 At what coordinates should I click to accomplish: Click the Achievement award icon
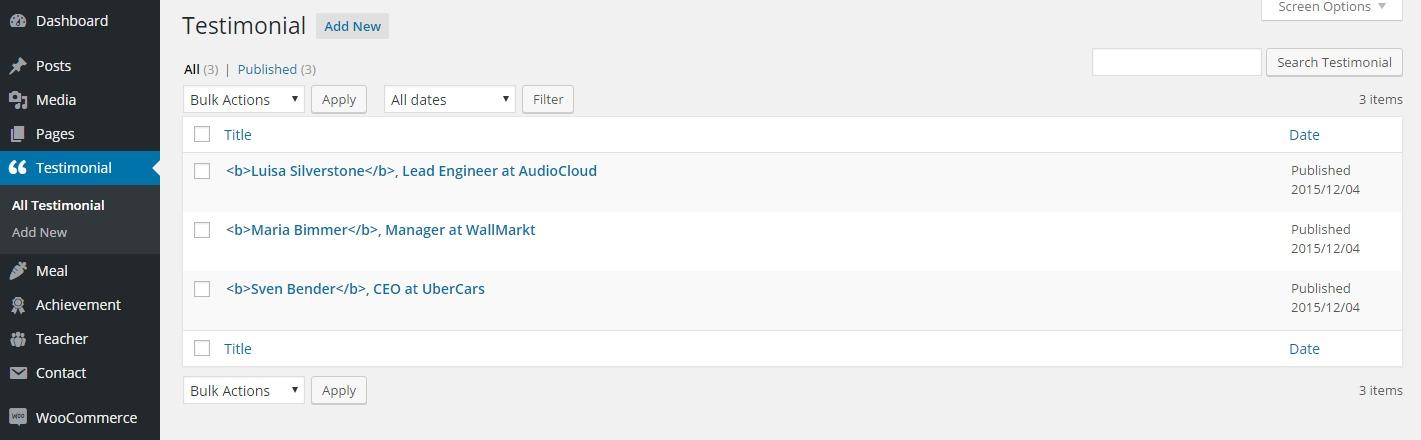18,305
